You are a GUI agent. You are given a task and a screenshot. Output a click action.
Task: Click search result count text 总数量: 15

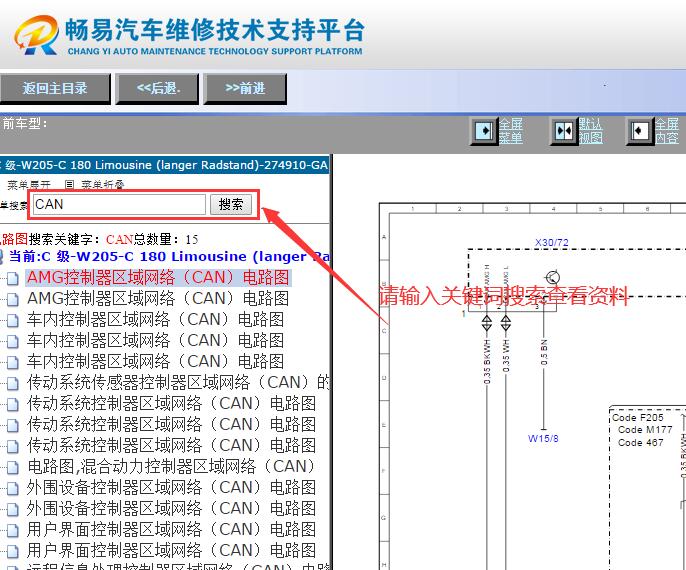[166, 239]
